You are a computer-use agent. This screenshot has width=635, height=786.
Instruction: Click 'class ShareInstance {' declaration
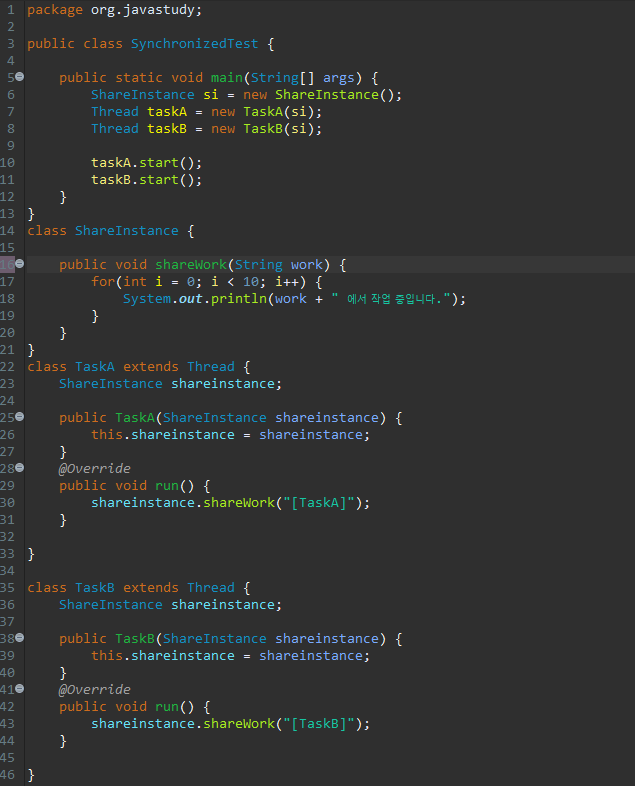point(111,231)
